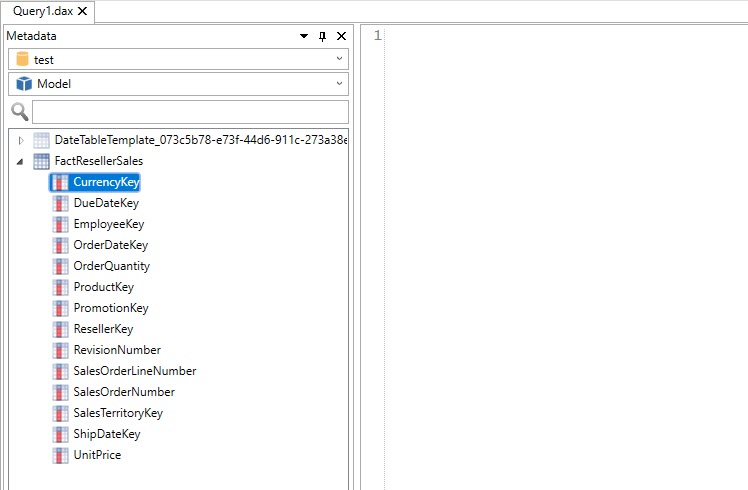Close the Query1.dax tab

click(x=83, y=12)
